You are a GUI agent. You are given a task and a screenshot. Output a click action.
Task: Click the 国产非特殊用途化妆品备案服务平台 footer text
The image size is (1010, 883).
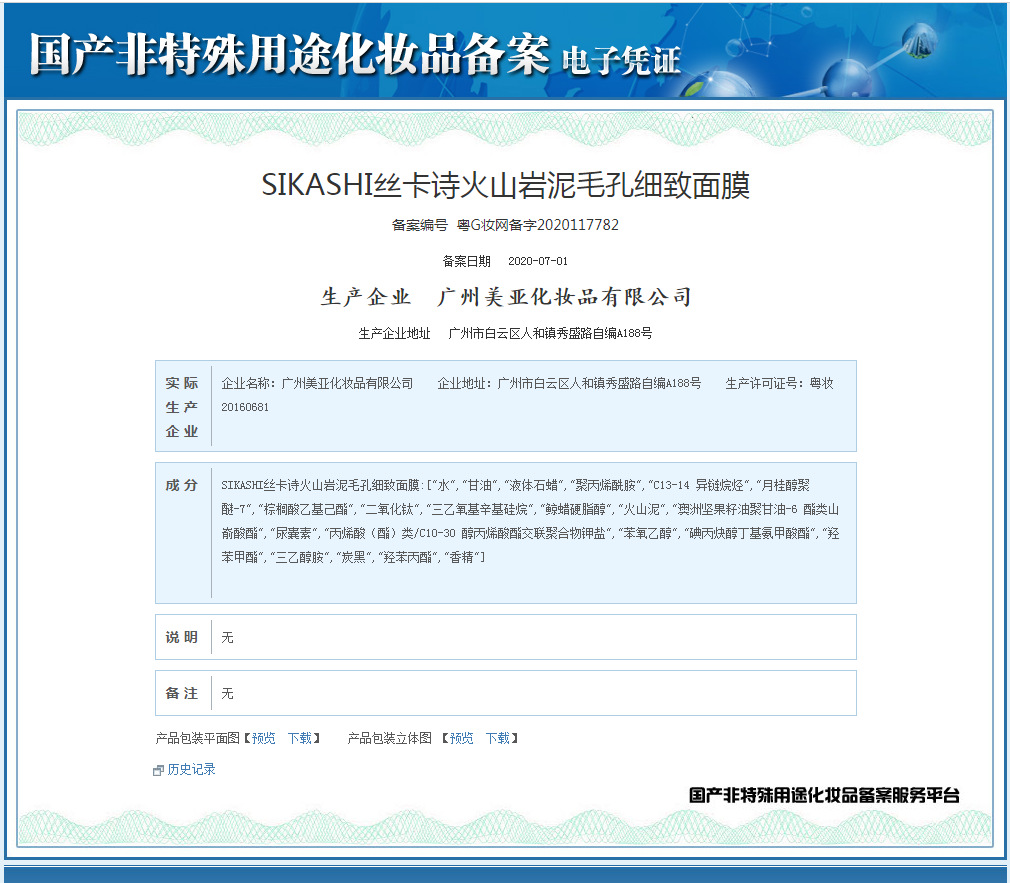pyautogui.click(x=824, y=795)
